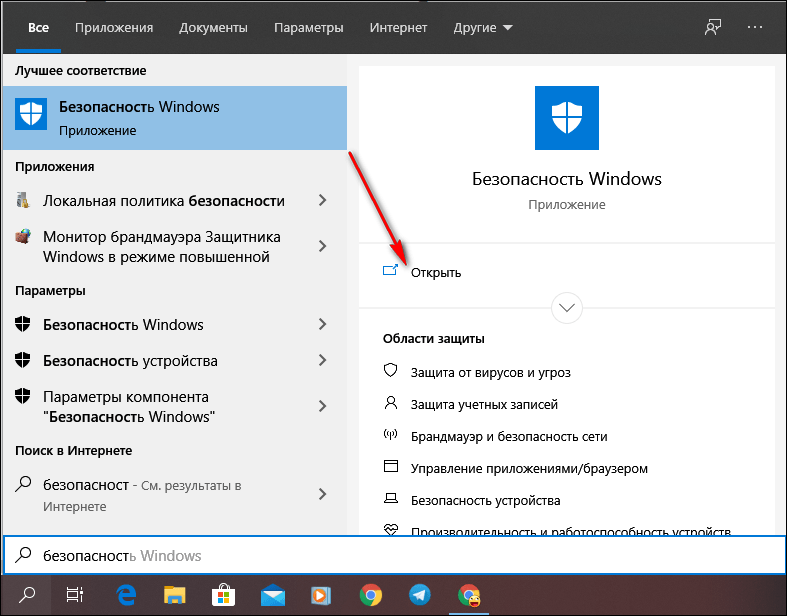The width and height of the screenshot is (787, 616).
Task: Launch Google Chrome from the taskbar
Action: [x=370, y=595]
